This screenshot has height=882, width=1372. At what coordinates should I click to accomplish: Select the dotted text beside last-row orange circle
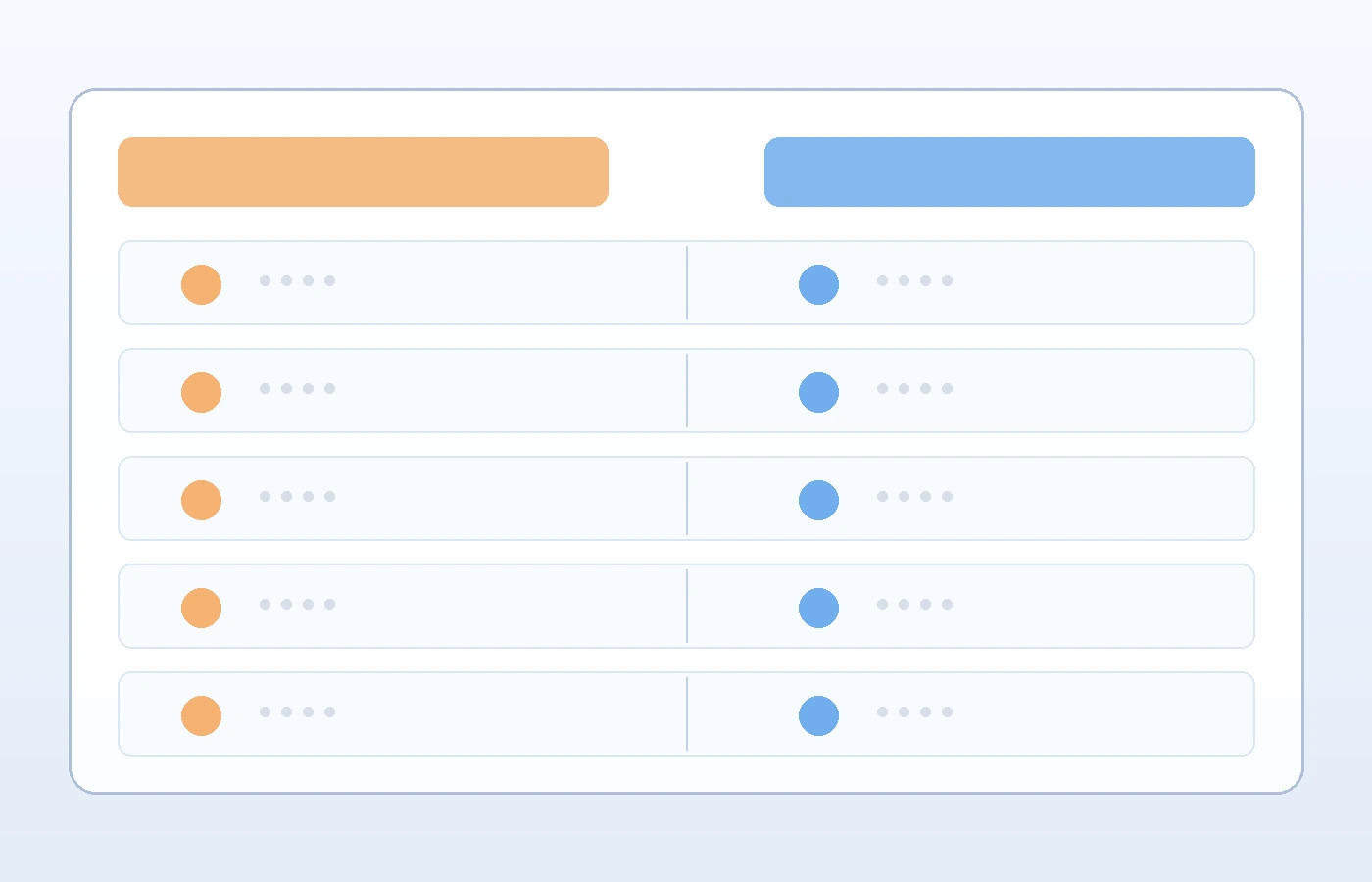[x=297, y=712]
